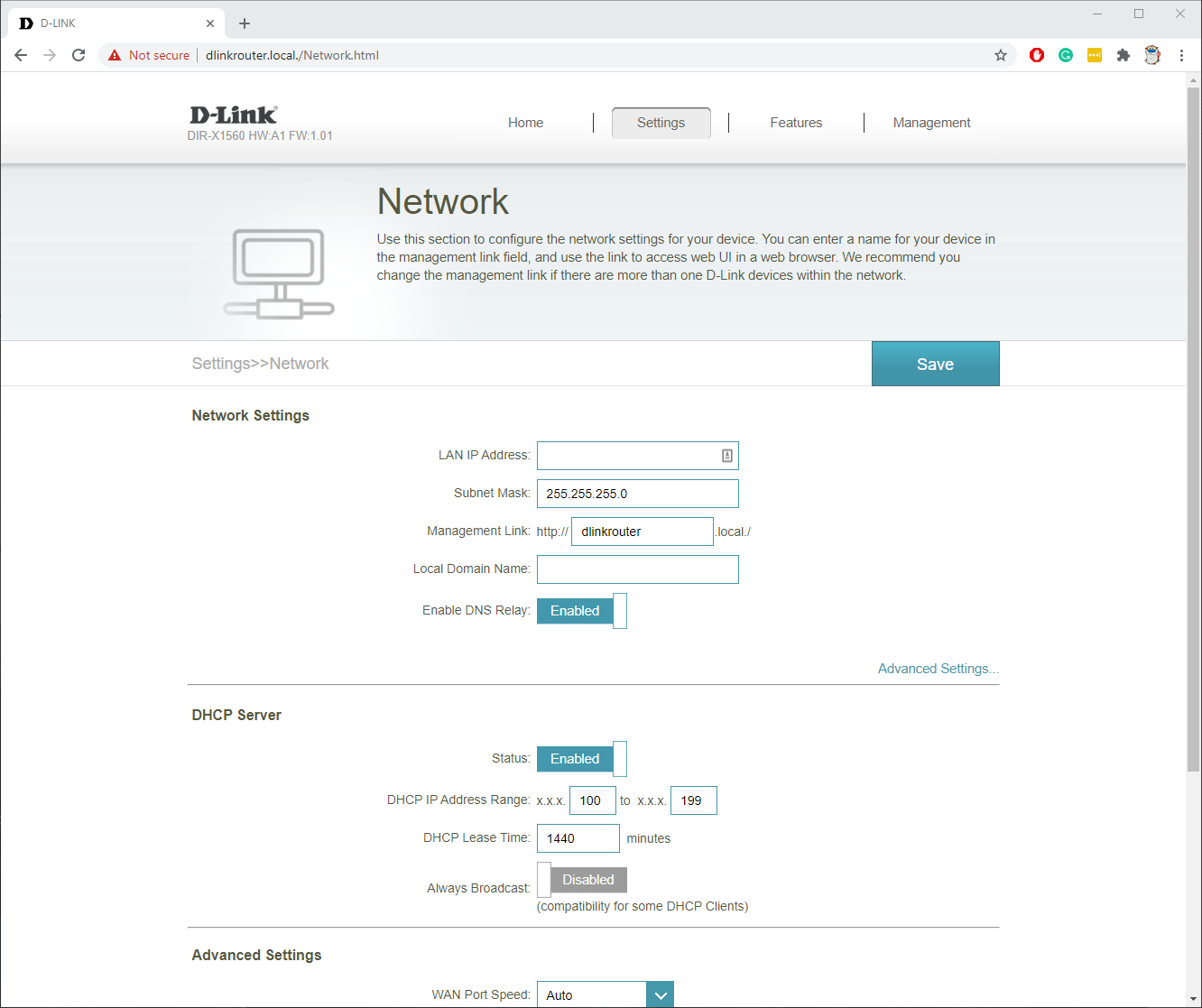Open the Grammarly extension icon
The image size is (1202, 1008).
coord(1066,55)
